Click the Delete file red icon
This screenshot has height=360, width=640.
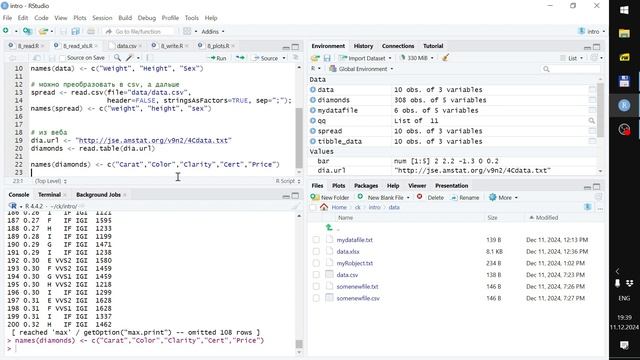[420, 197]
